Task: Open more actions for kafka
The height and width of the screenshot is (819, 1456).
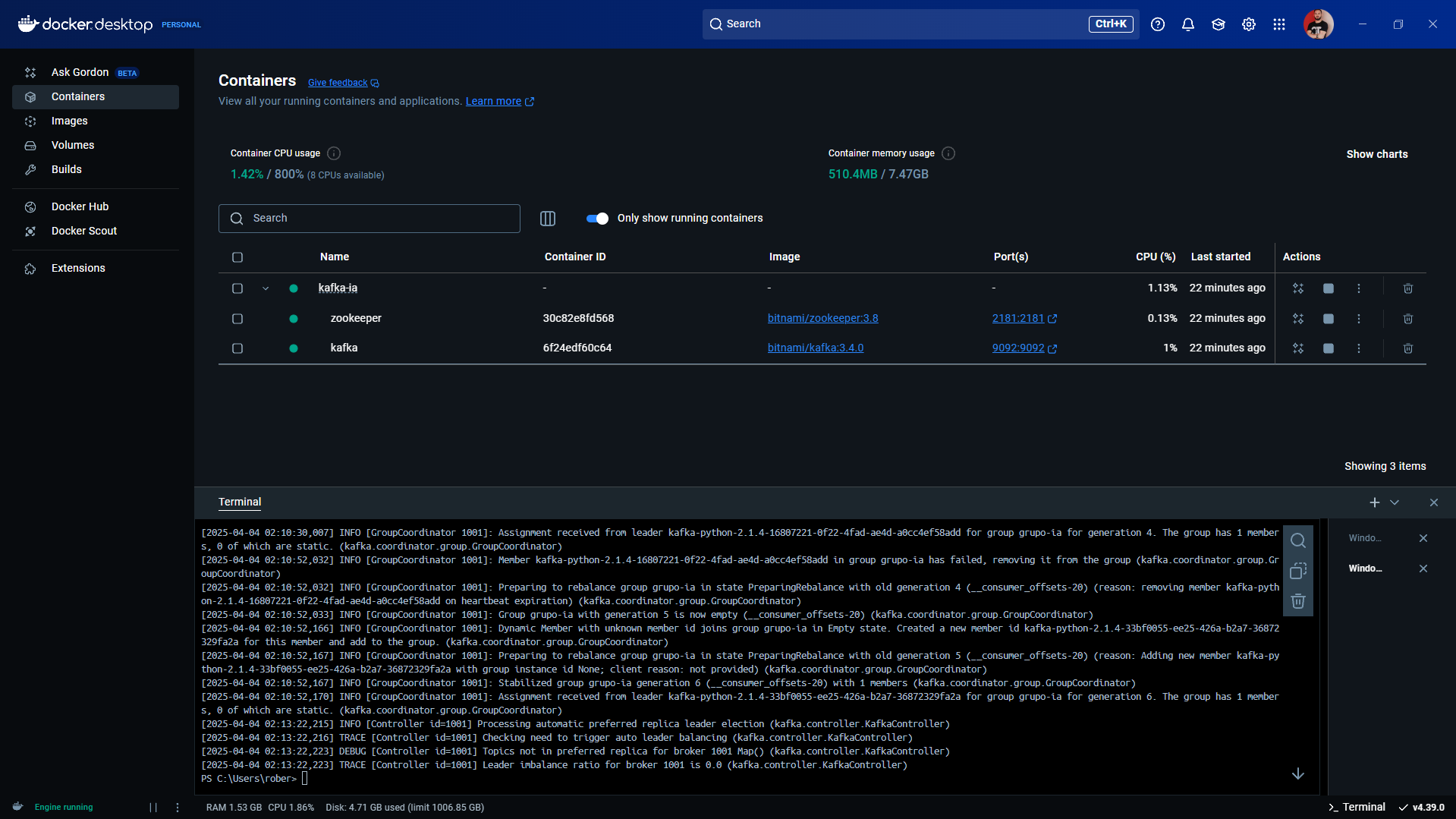Action: tap(1359, 348)
